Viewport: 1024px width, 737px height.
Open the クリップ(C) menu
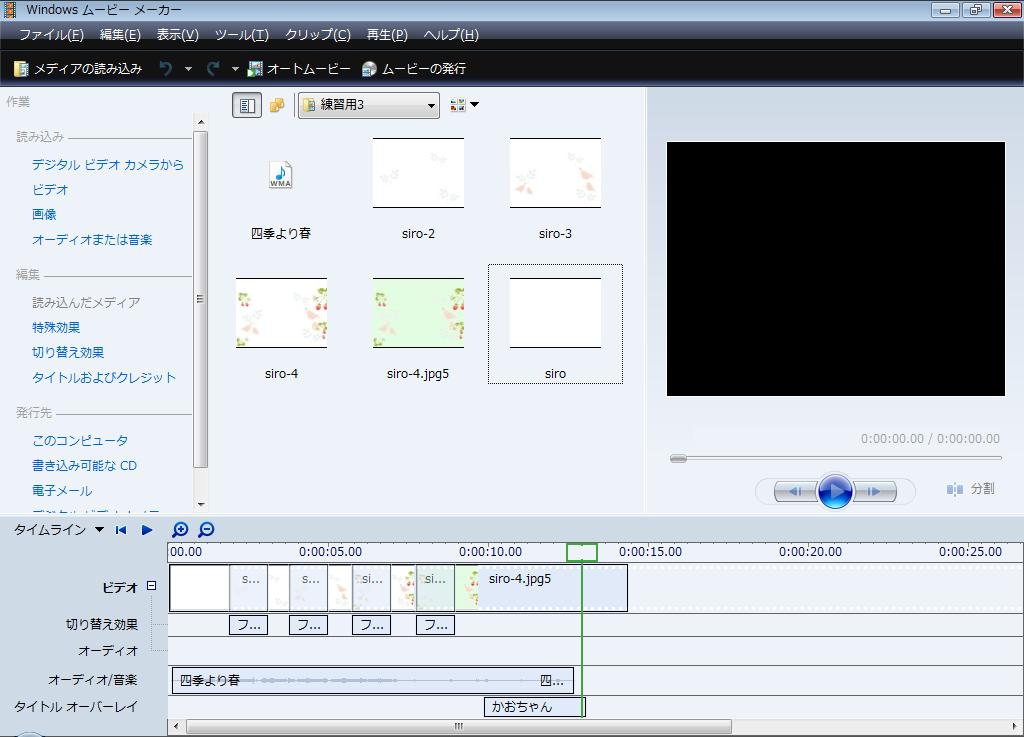(317, 35)
